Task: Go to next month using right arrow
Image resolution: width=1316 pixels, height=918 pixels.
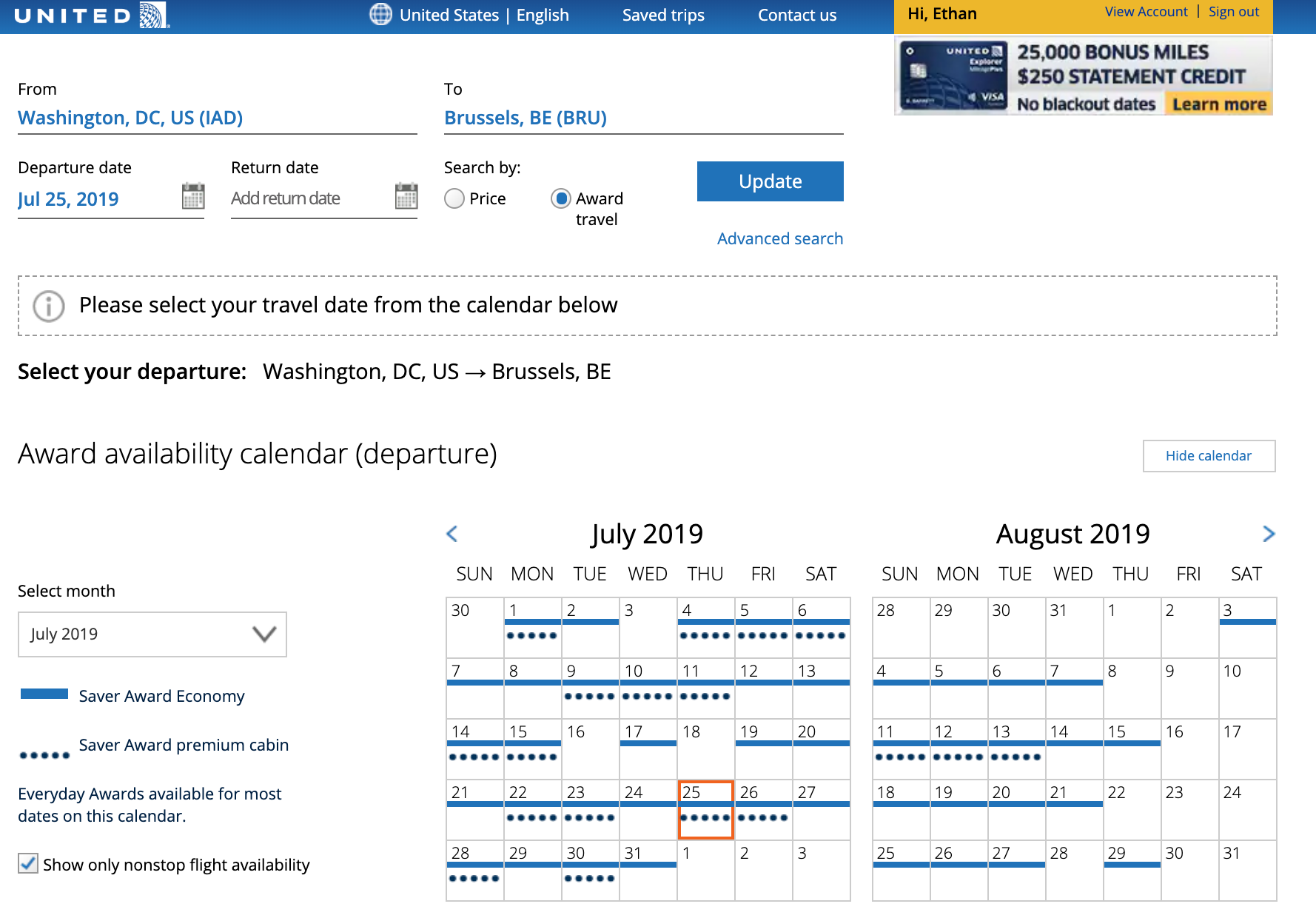Action: pos(1268,534)
